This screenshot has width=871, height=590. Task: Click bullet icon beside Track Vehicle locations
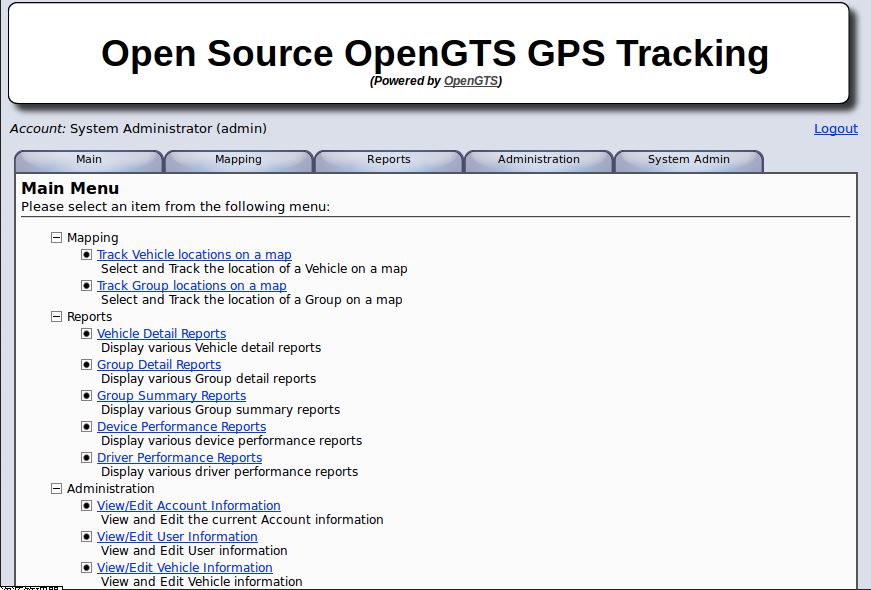tap(86, 254)
